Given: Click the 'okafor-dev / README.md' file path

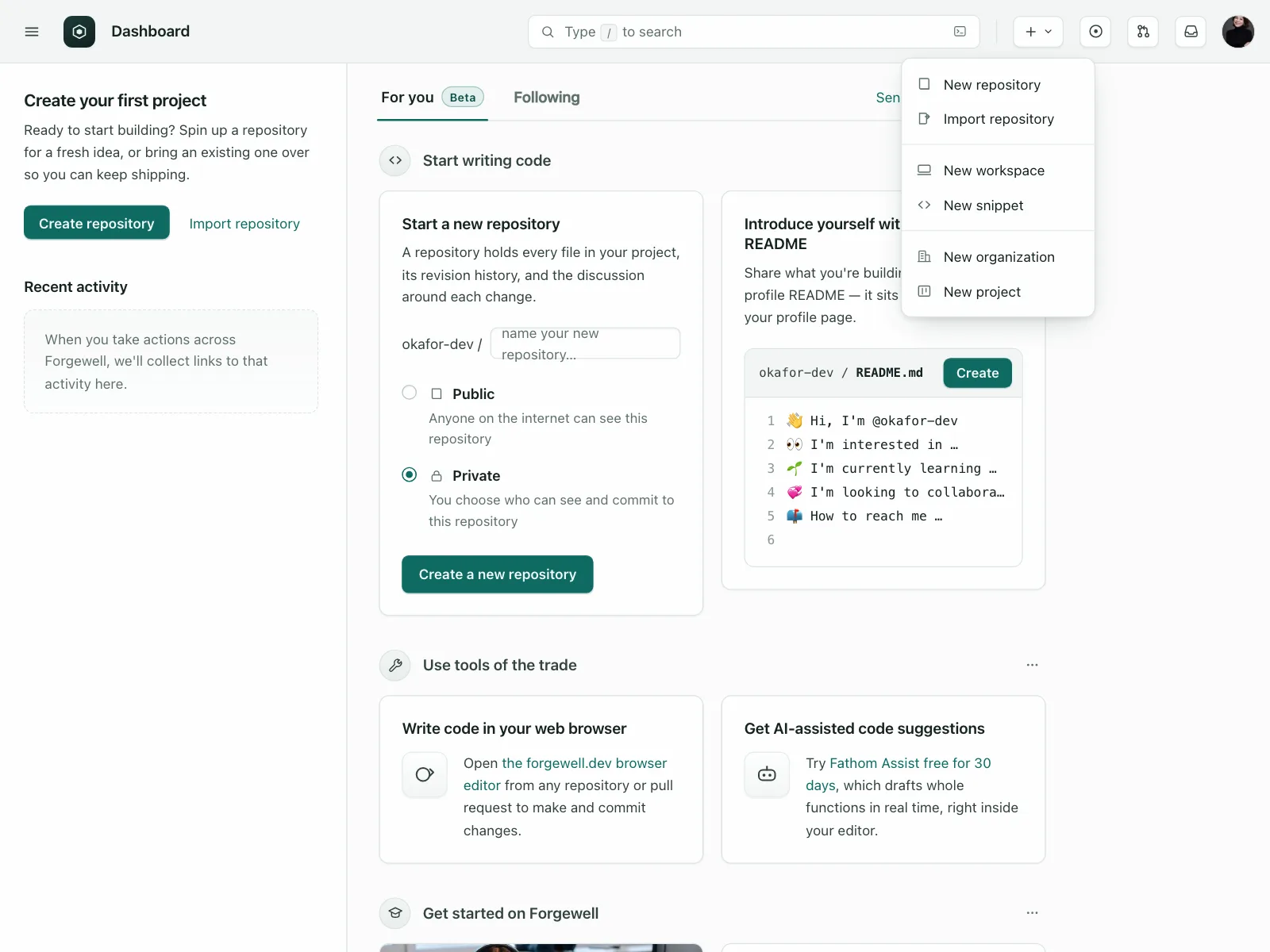Looking at the screenshot, I should click(841, 373).
